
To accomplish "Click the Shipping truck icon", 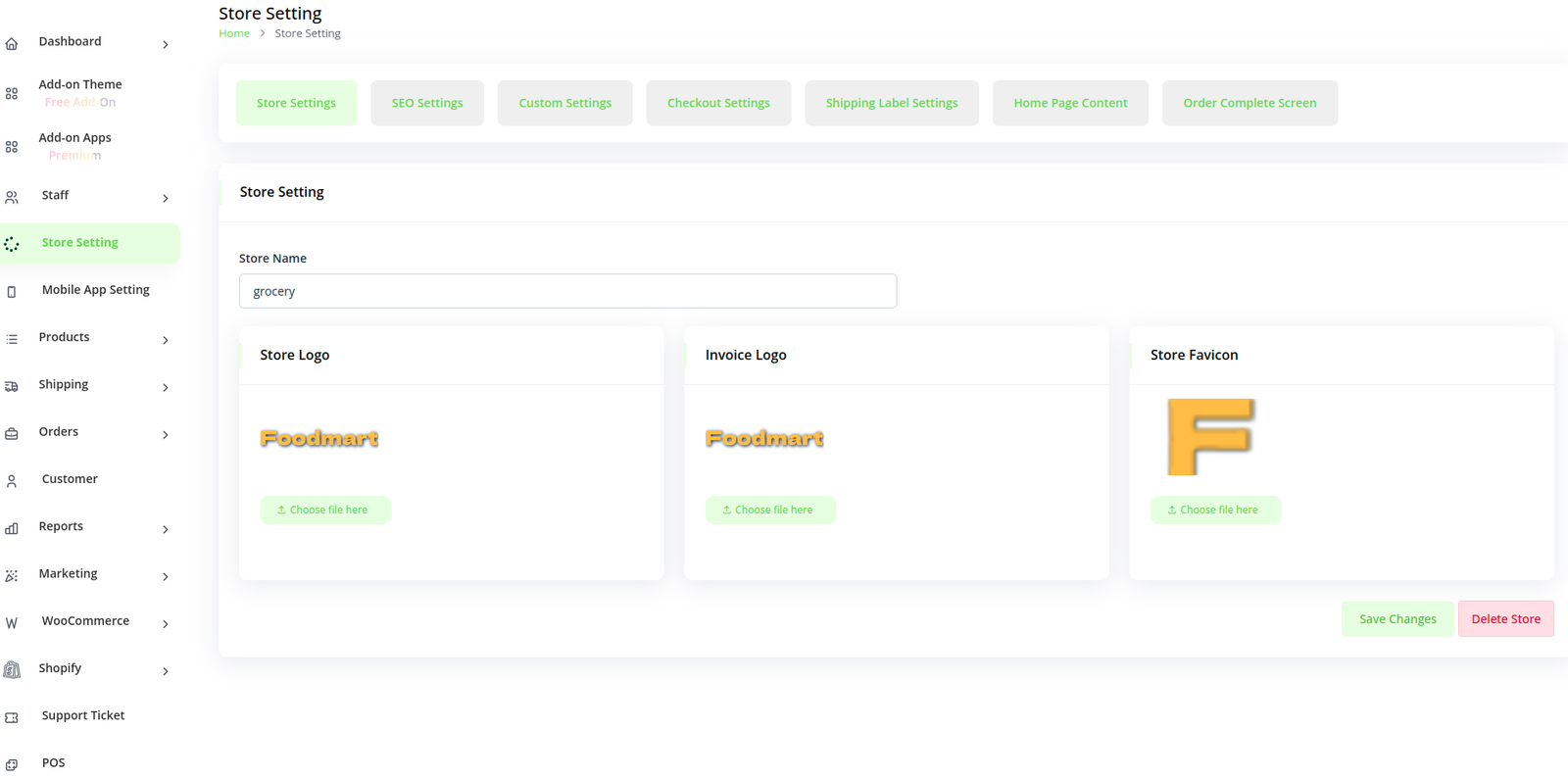I will pyautogui.click(x=12, y=387).
